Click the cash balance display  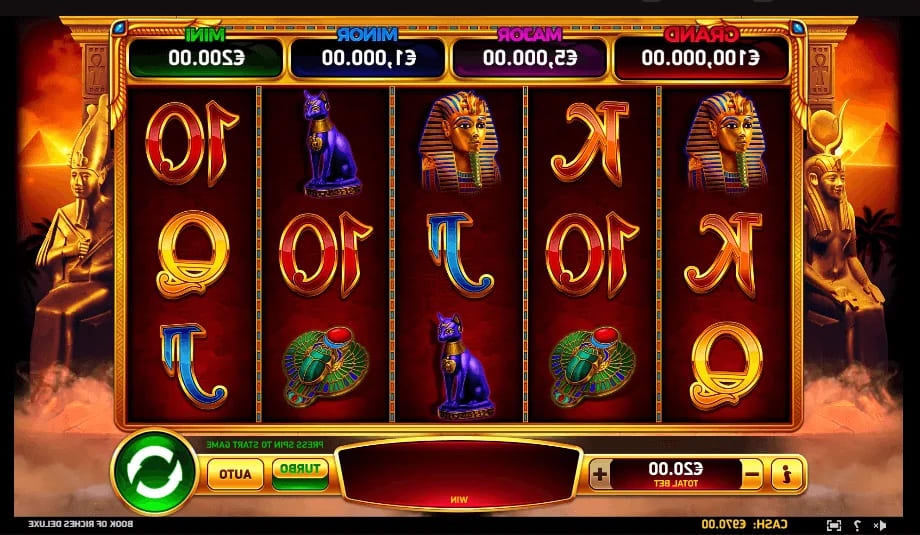pyautogui.click(x=745, y=524)
